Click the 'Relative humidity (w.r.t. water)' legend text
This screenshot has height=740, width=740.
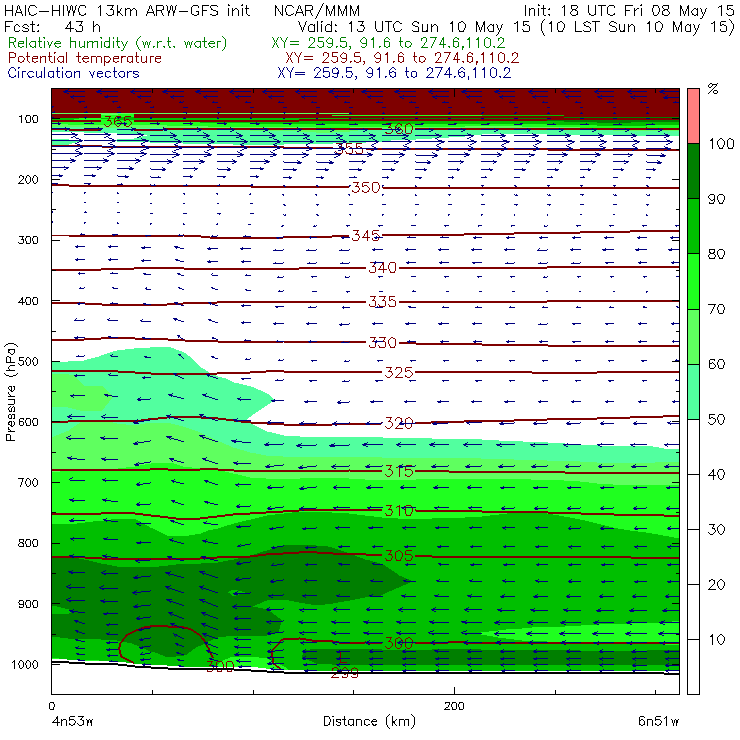point(118,43)
